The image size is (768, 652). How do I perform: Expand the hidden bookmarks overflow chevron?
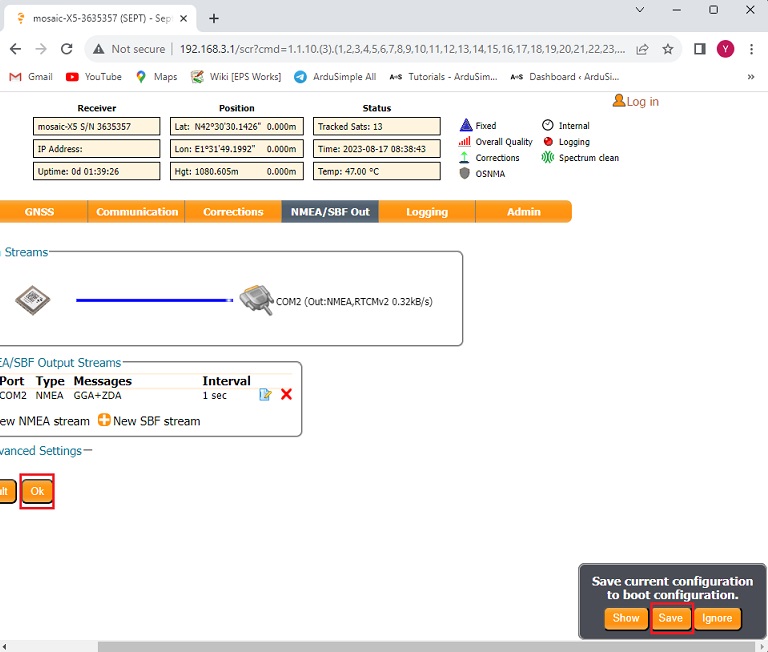[750, 77]
